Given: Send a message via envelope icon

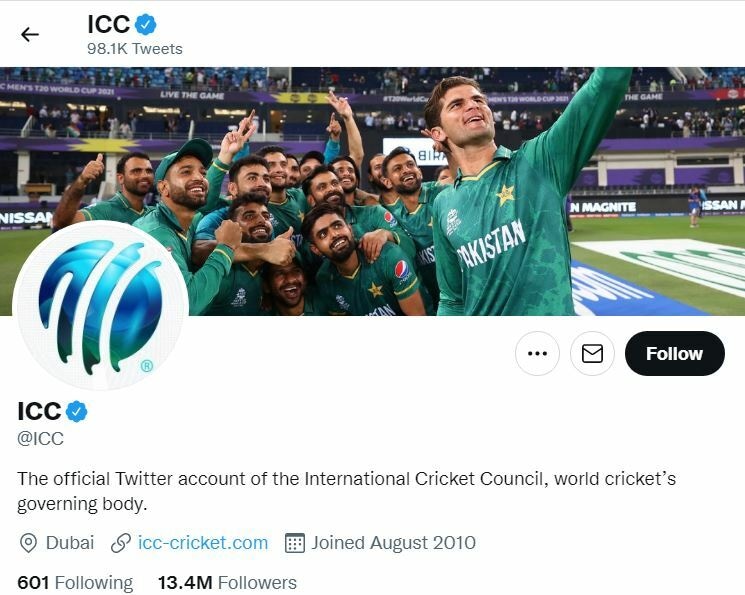Looking at the screenshot, I should coord(592,354).
